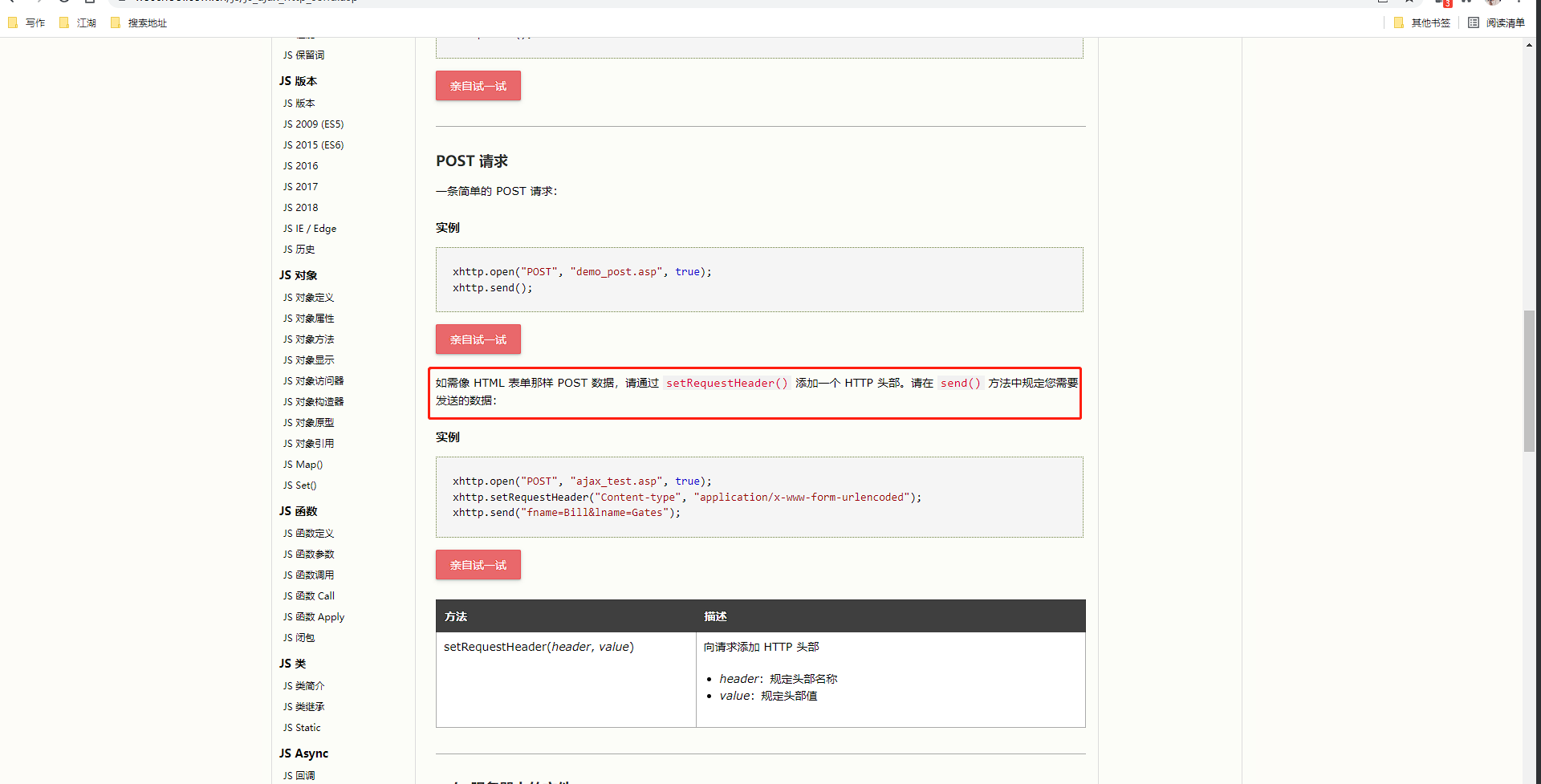Image resolution: width=1541 pixels, height=784 pixels.
Task: Open the JS 类简介 sidebar link
Action: pyautogui.click(x=303, y=686)
